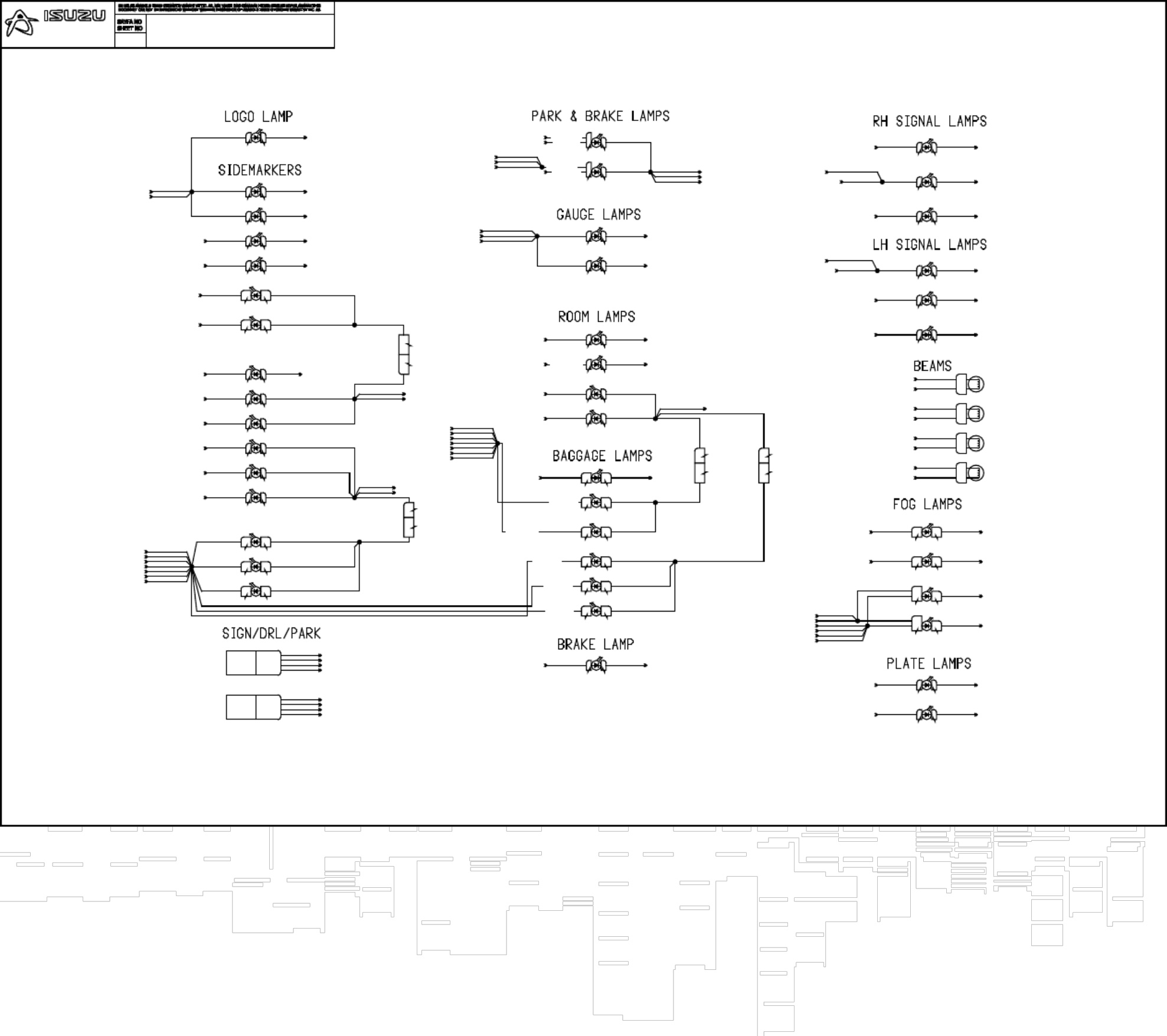Screen dimensions: 1167x1036
Task: Select the first lamp symbol under ROOM LAMPS
Action: click(x=596, y=339)
